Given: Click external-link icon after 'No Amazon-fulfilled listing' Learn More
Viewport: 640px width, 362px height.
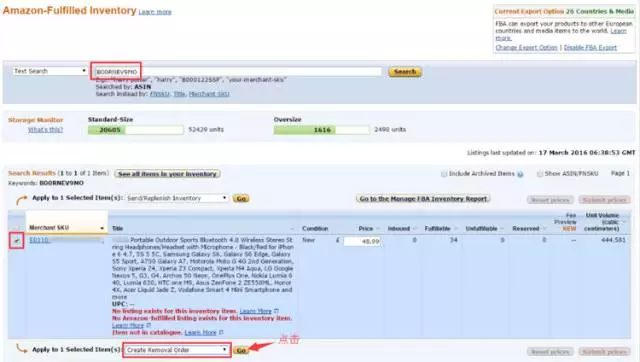Looking at the screenshot, I should (149, 325).
